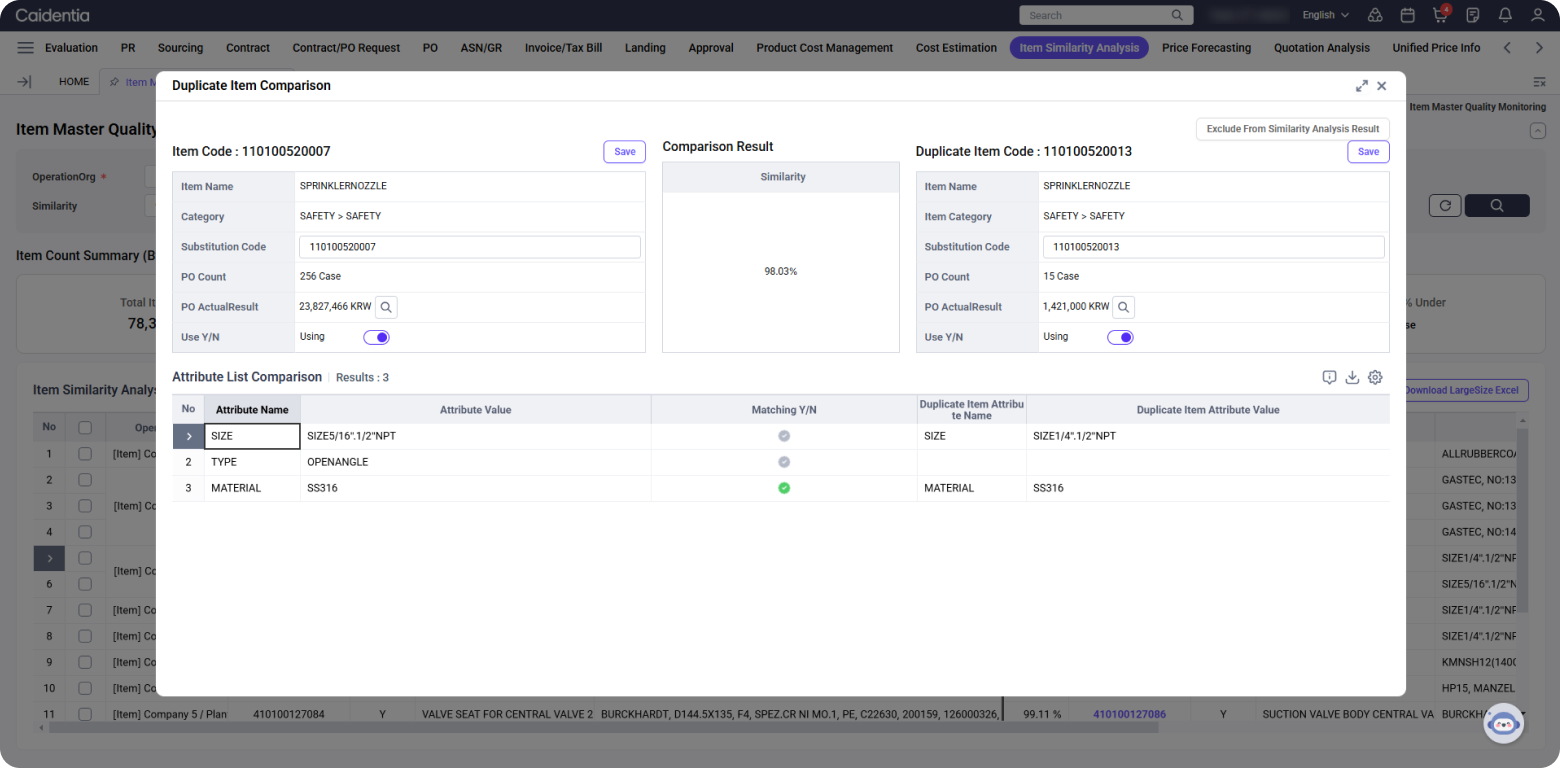Image resolution: width=1560 pixels, height=768 pixels.
Task: Expand the dialog to full screen
Action: (1361, 86)
